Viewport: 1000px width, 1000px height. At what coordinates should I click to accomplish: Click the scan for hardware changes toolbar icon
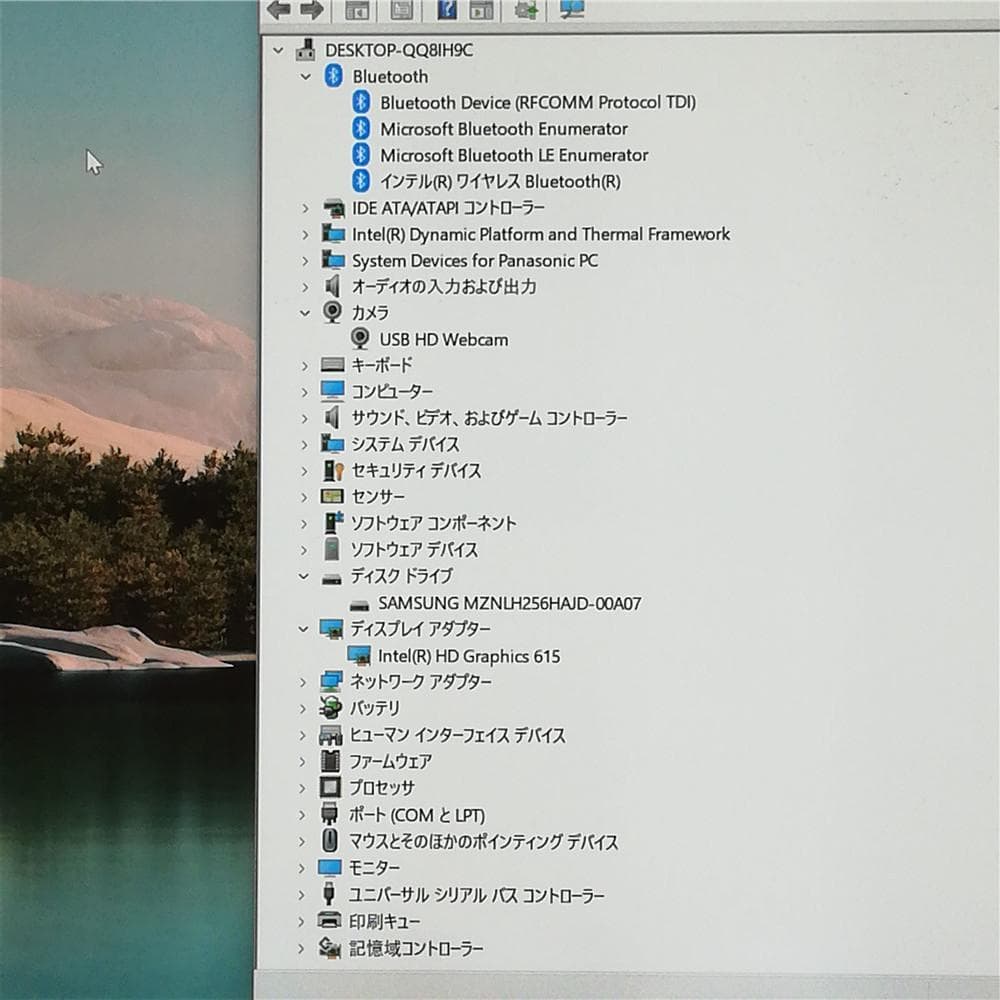(x=571, y=8)
